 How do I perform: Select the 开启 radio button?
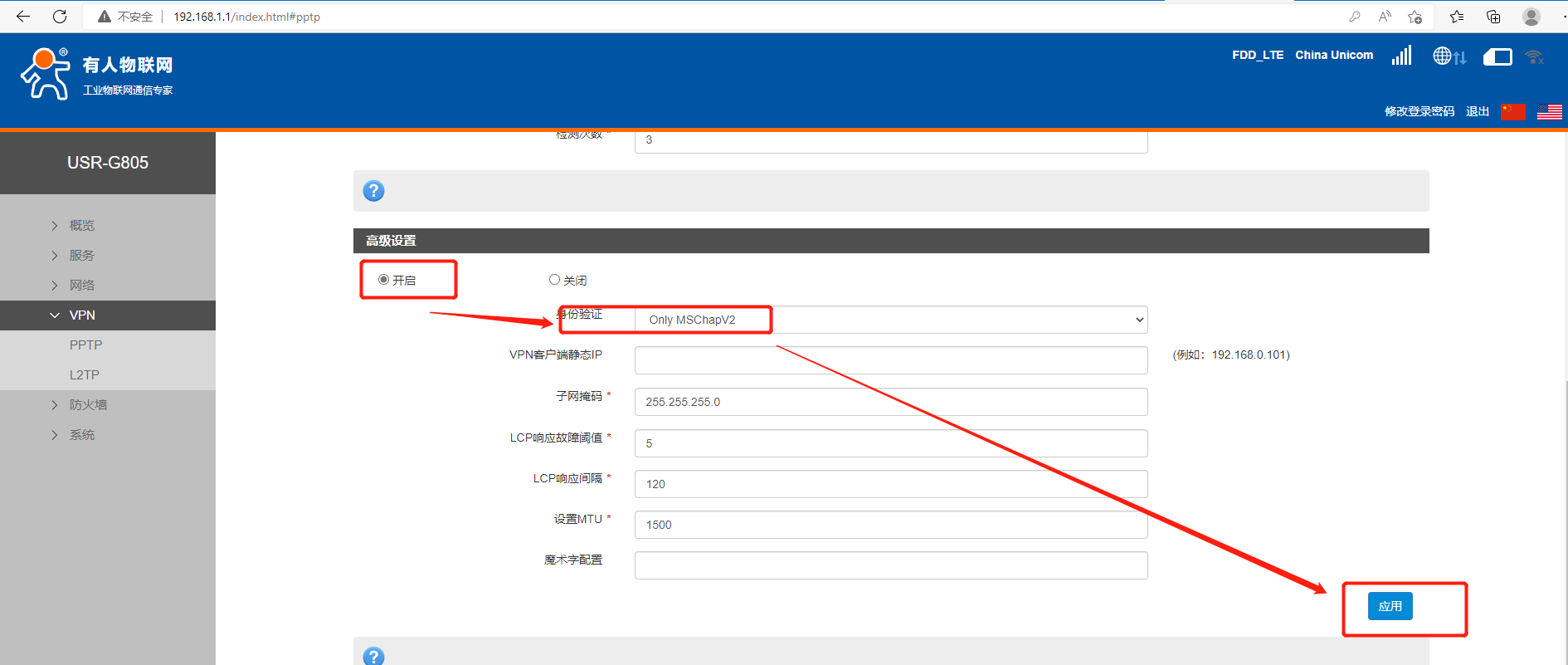point(384,280)
